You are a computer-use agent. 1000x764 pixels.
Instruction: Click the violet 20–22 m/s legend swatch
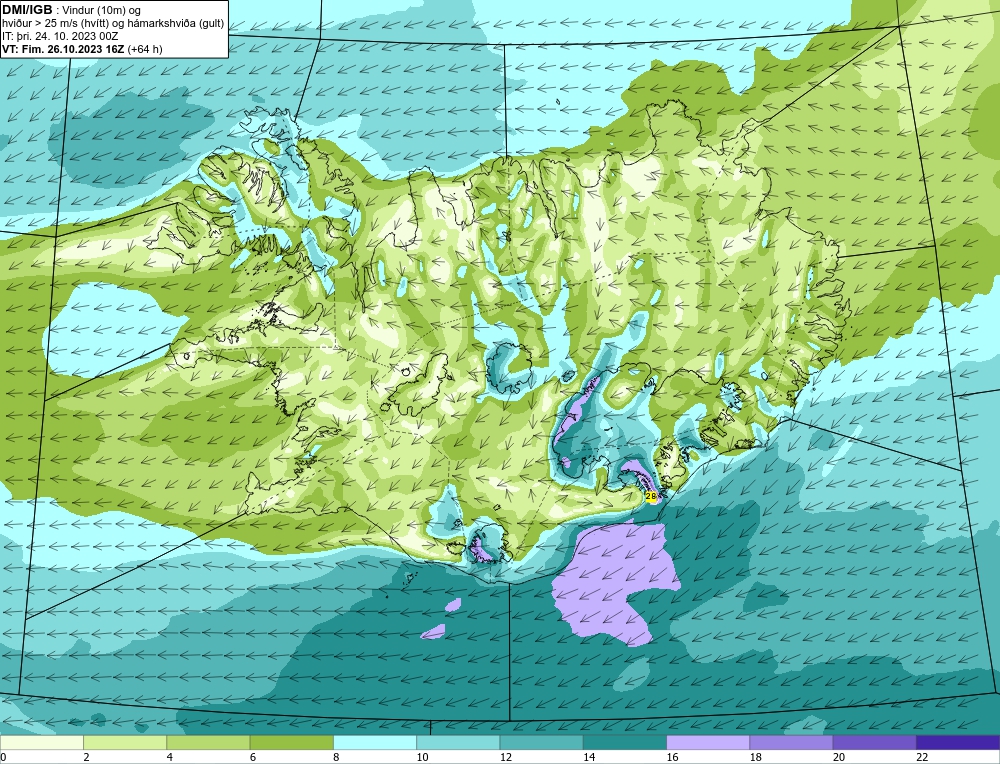click(874, 743)
